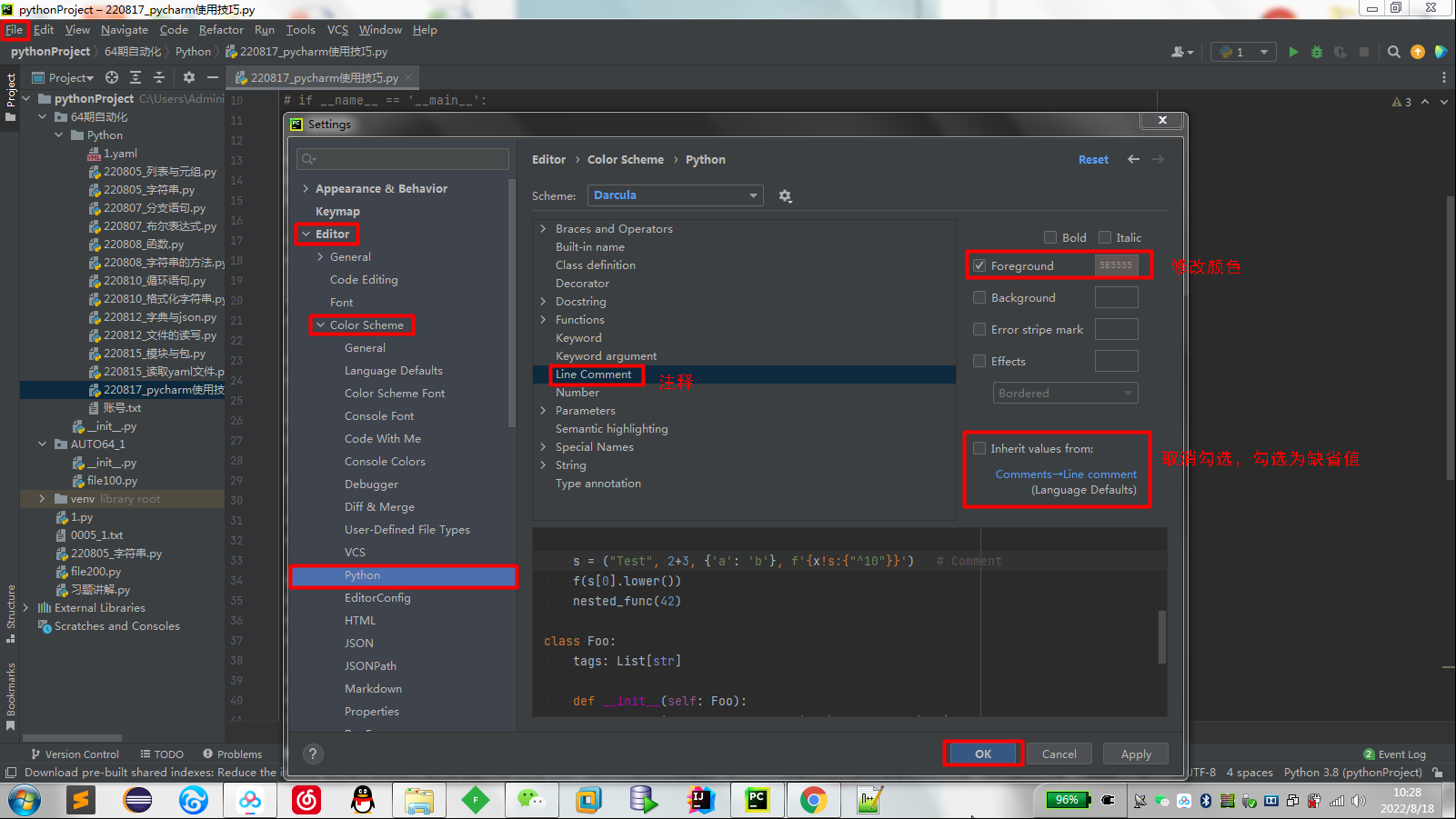Open WeChat icon in taskbar
This screenshot has height=819, width=1456.
pyautogui.click(x=531, y=800)
